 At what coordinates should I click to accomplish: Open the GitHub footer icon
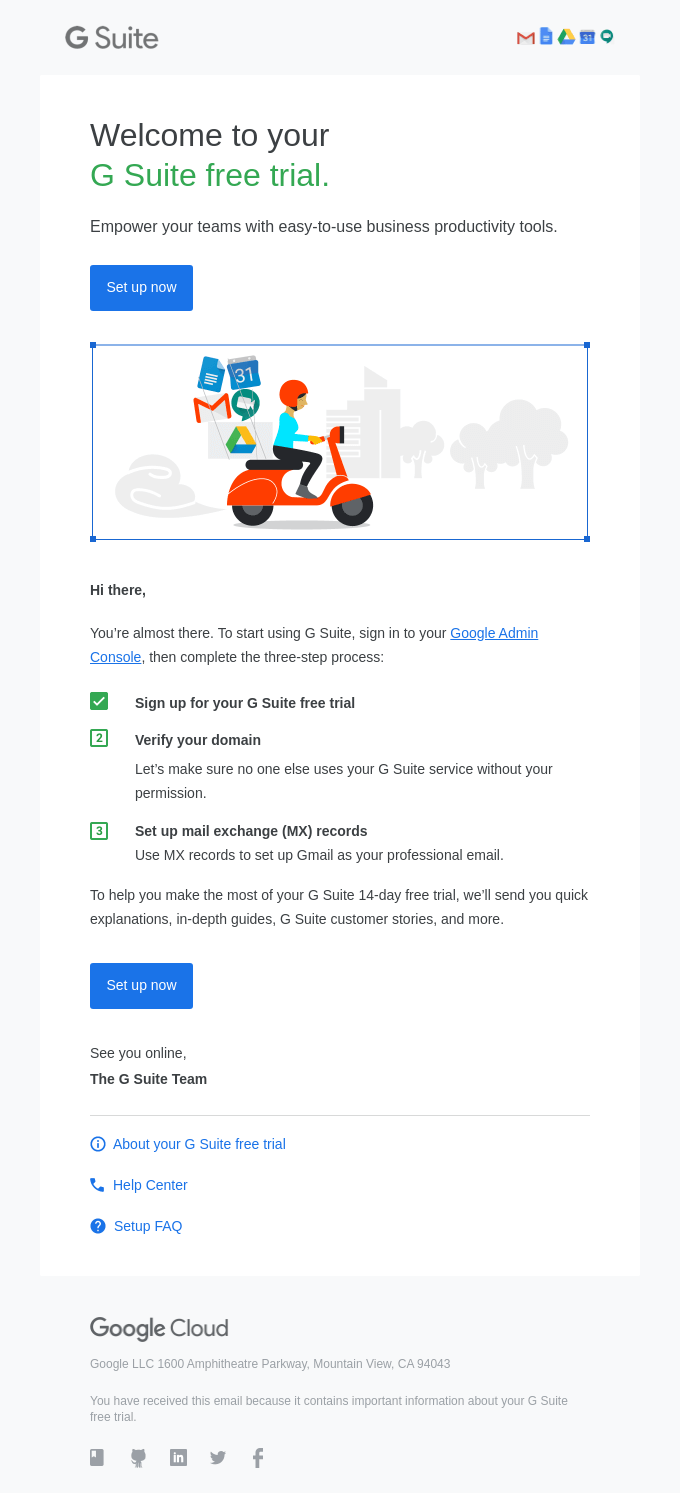(x=138, y=1458)
